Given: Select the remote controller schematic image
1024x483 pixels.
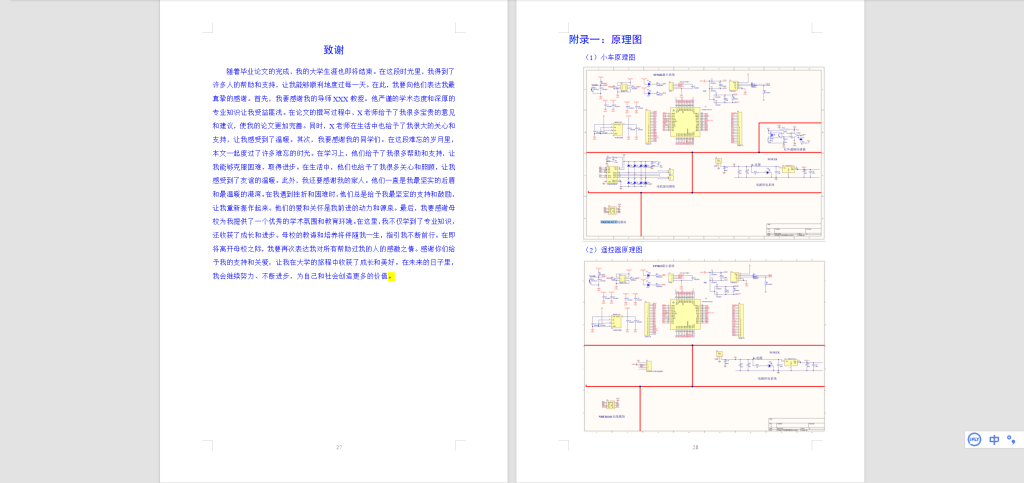Looking at the screenshot, I should point(704,346).
